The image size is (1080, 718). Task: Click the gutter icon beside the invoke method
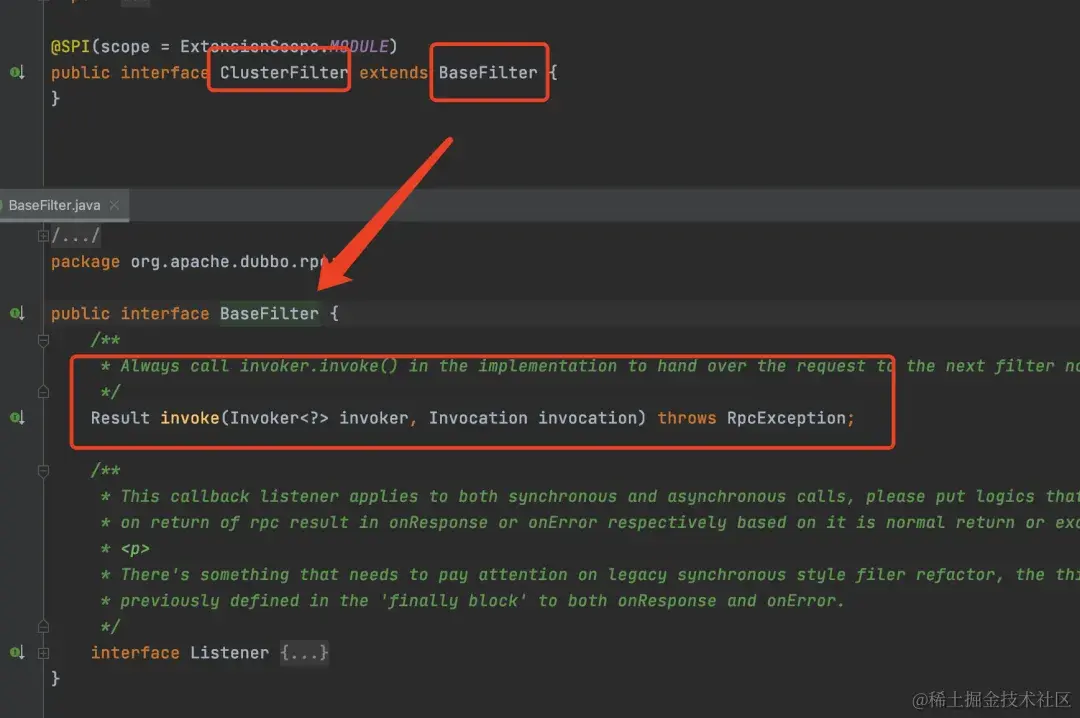point(17,418)
